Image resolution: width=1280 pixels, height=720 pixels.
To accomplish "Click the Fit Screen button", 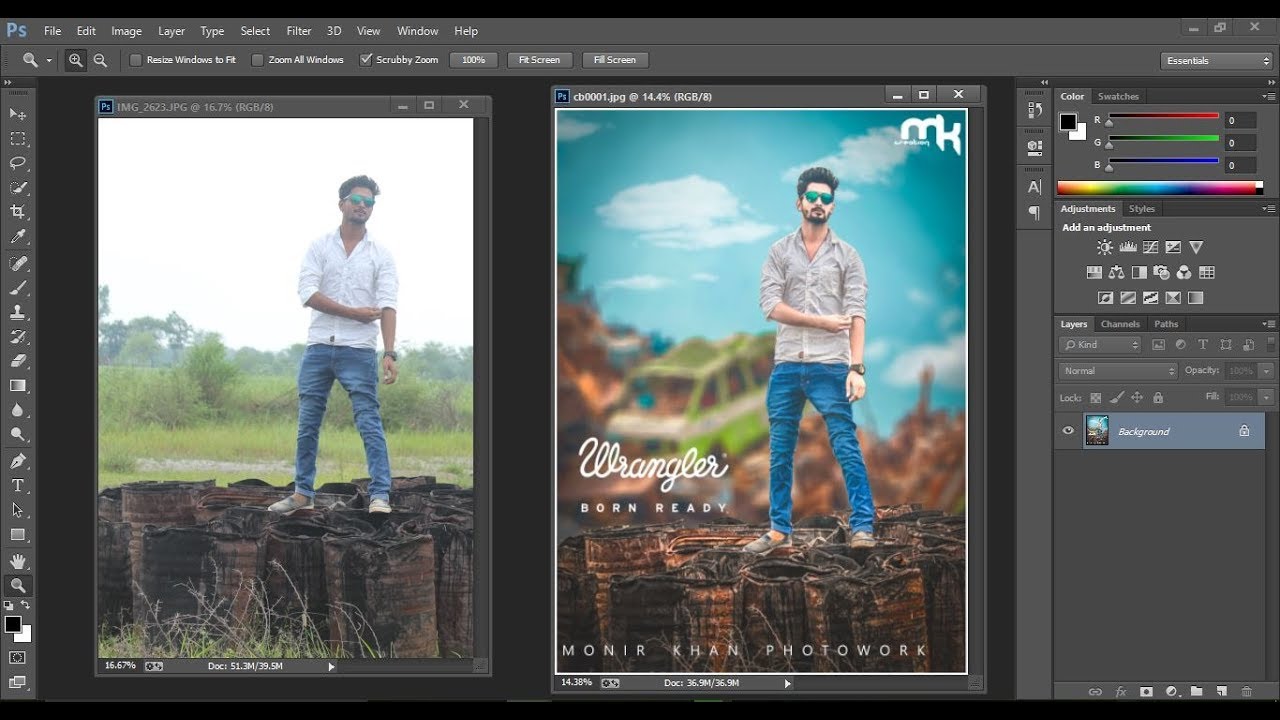I will click(x=539, y=60).
